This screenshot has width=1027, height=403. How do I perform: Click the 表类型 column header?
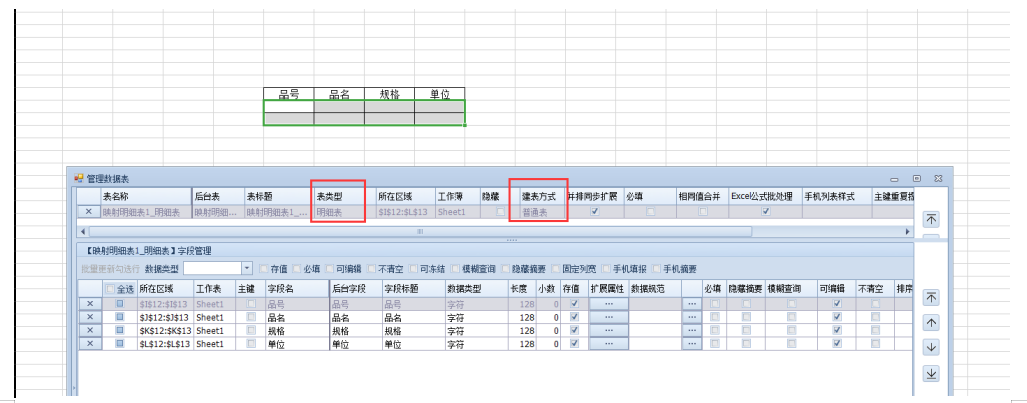339,197
